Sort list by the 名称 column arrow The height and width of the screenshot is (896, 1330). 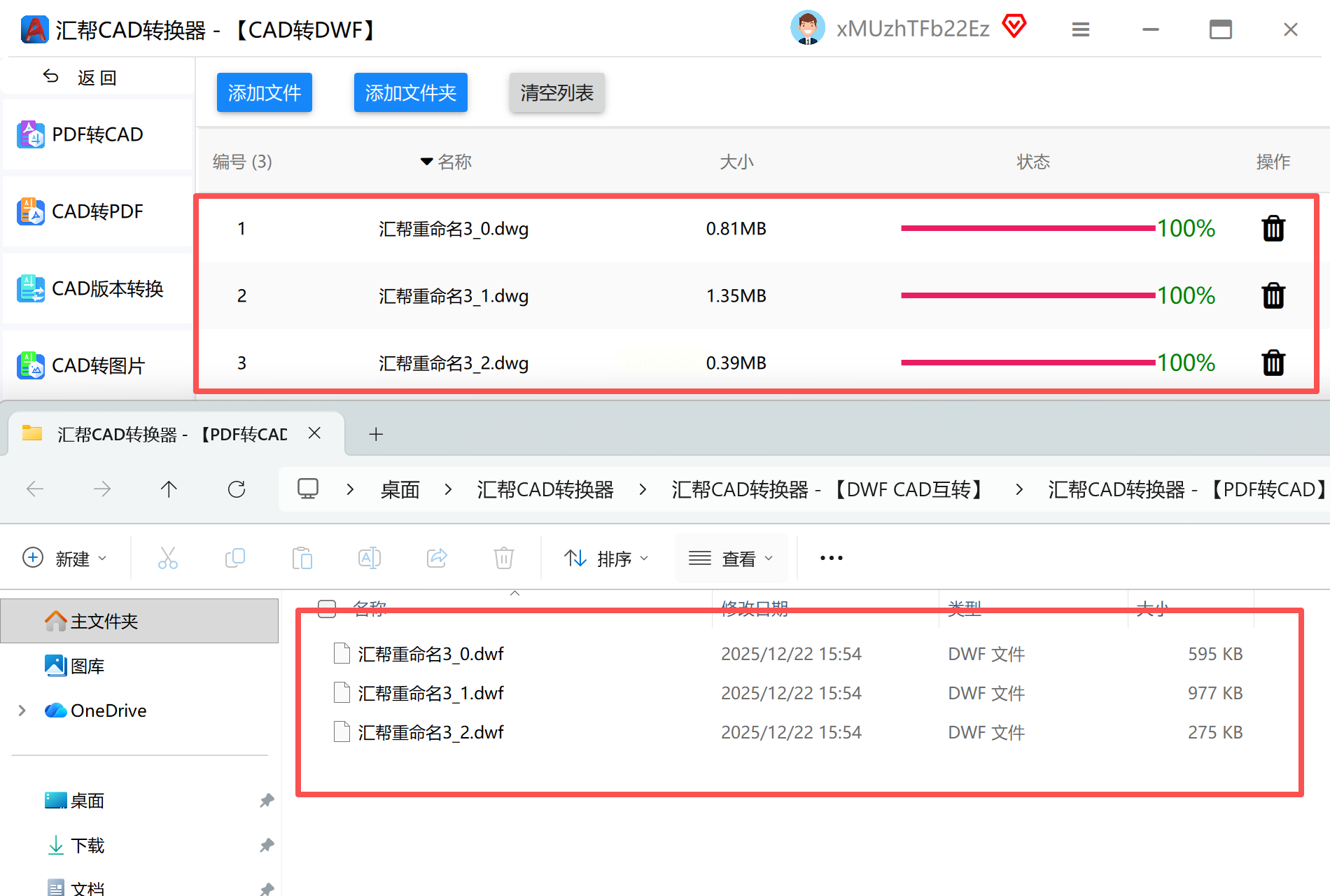pyautogui.click(x=426, y=162)
